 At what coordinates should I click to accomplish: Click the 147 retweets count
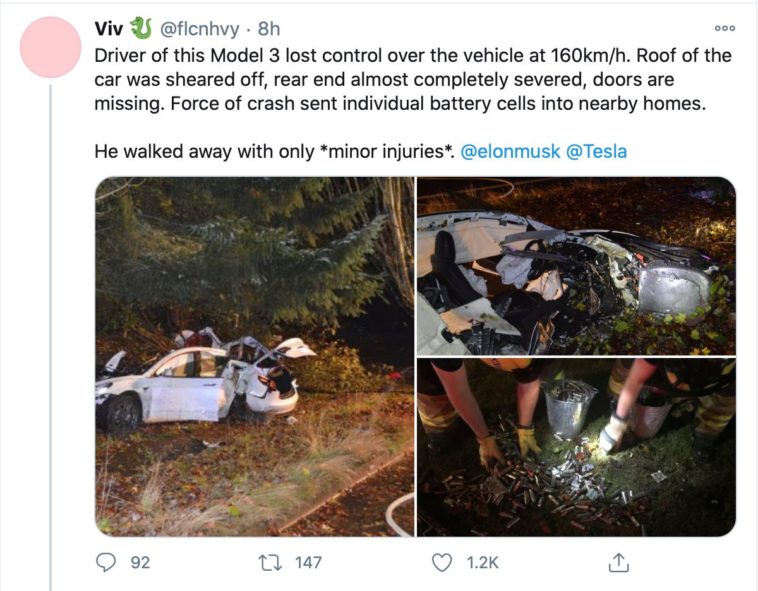(x=308, y=562)
